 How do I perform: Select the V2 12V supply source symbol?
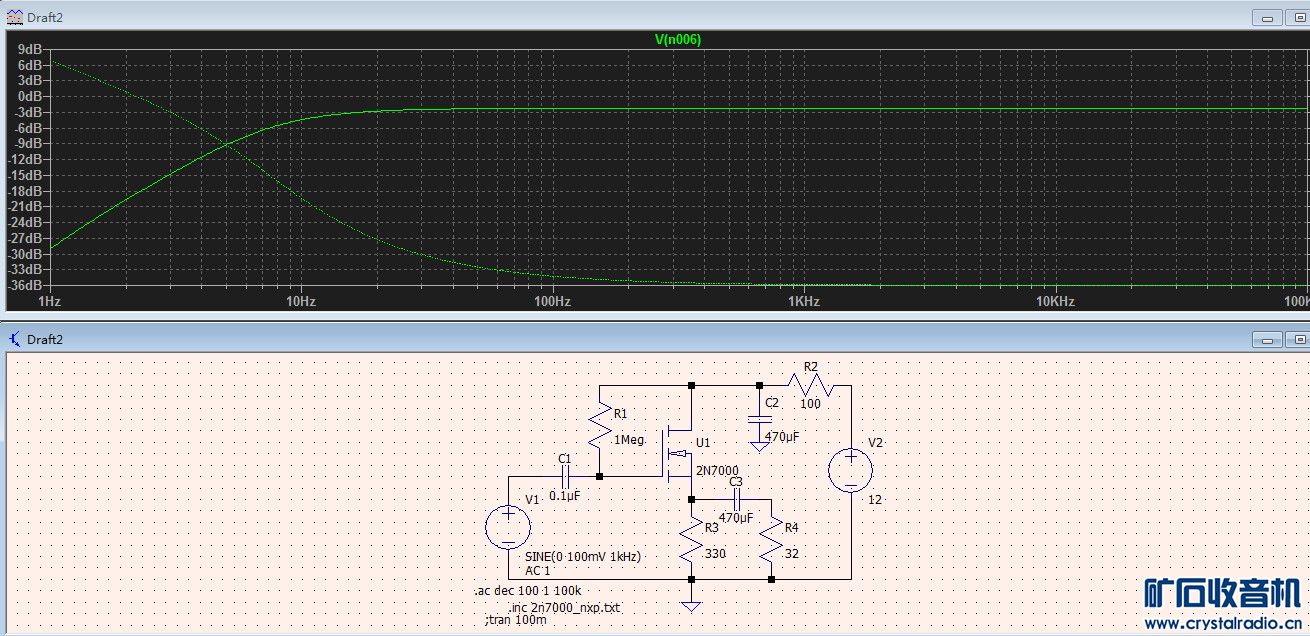pyautogui.click(x=851, y=471)
